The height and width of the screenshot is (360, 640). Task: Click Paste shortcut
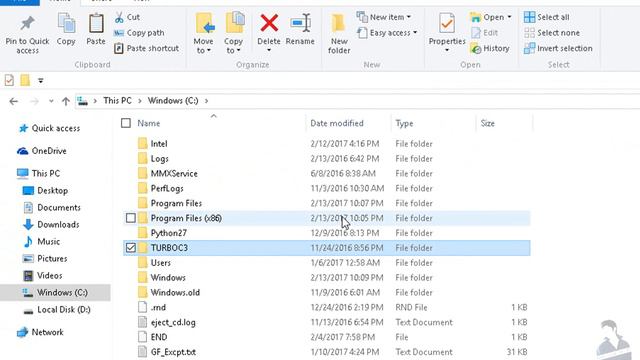tap(147, 48)
